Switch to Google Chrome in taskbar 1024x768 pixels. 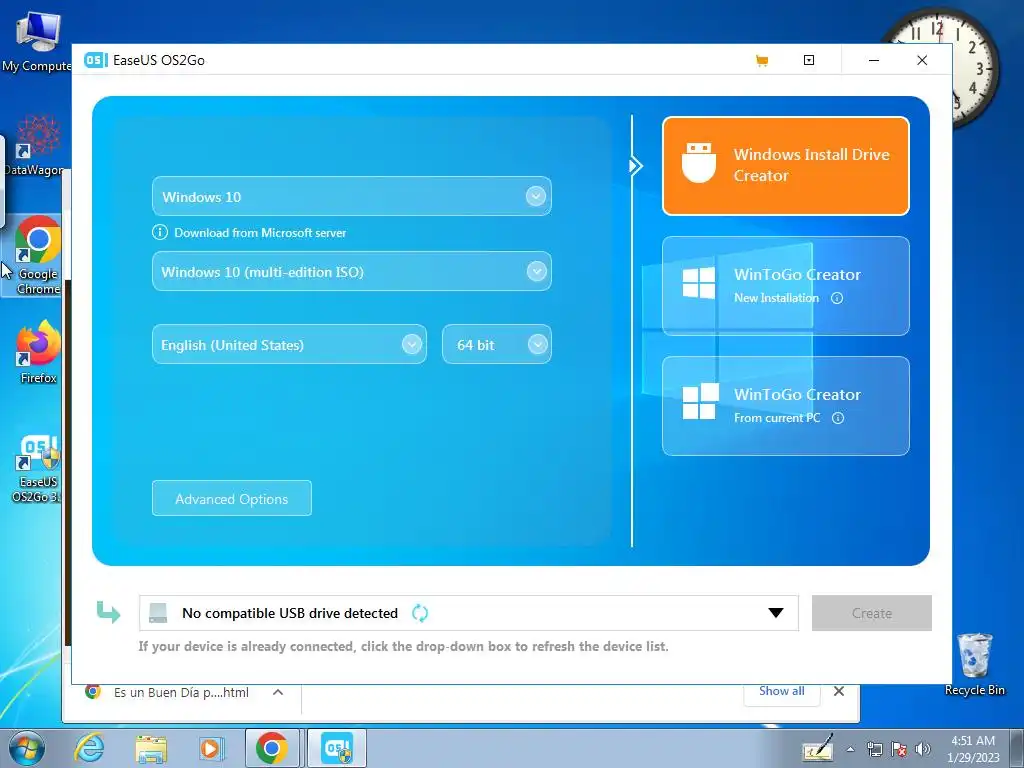click(272, 748)
